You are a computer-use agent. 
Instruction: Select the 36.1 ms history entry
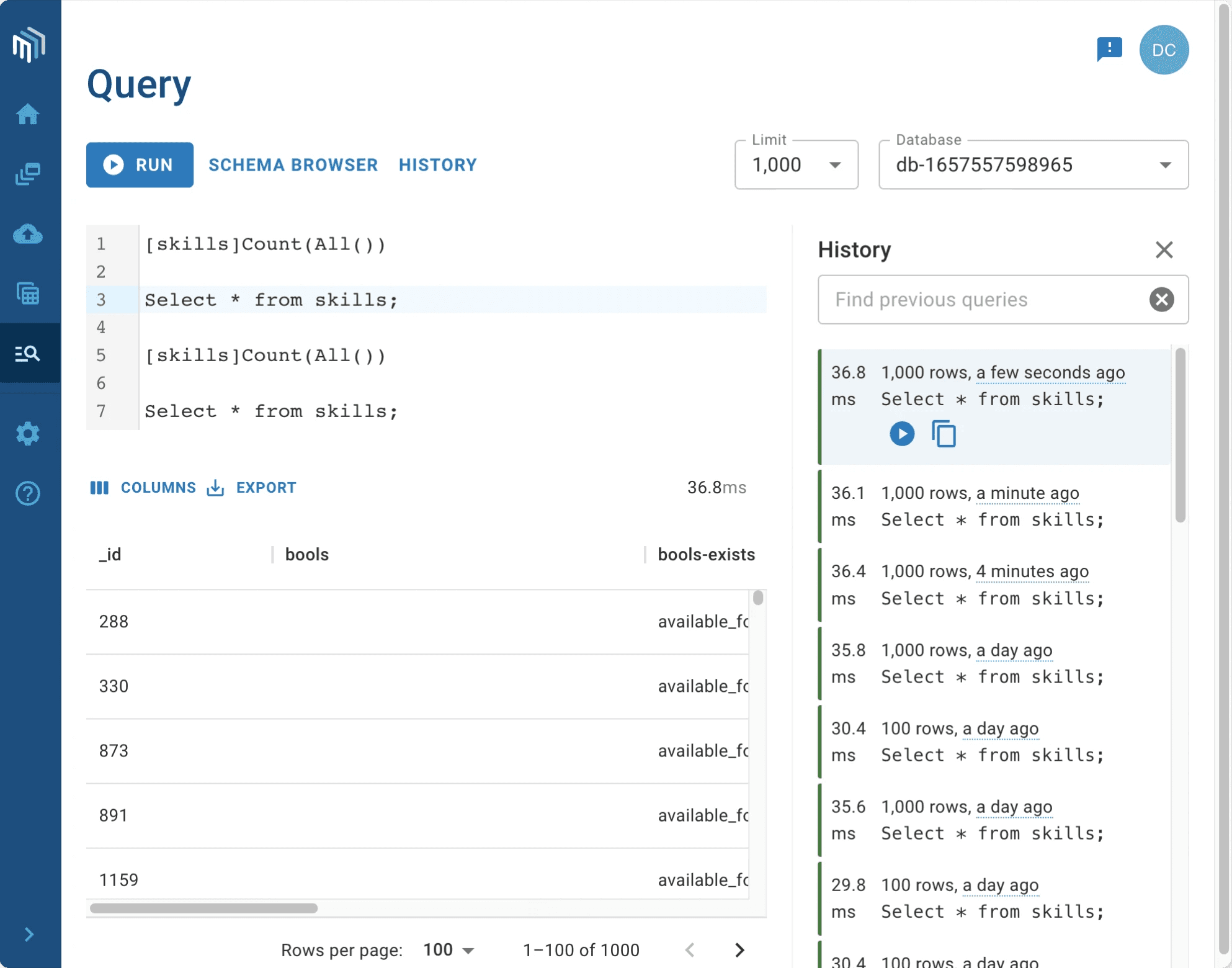[994, 506]
